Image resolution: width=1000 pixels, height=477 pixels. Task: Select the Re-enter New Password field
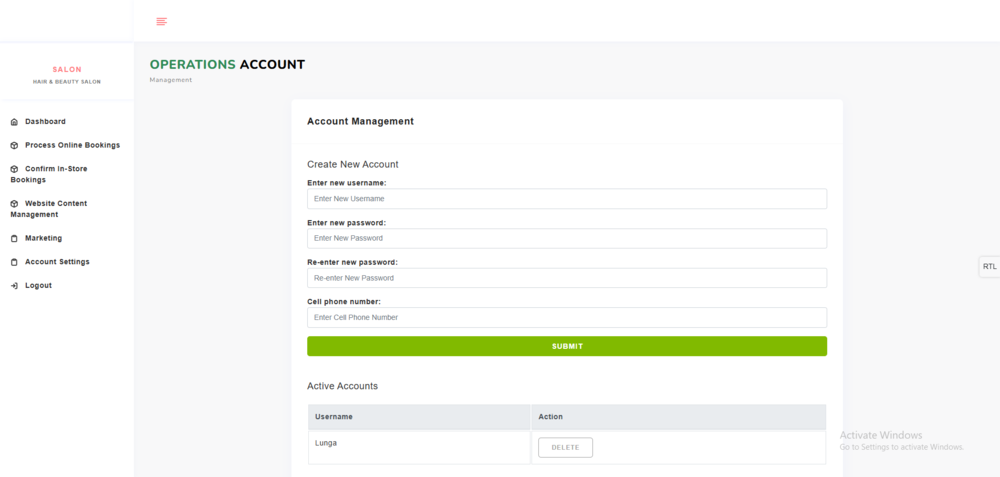(x=566, y=278)
